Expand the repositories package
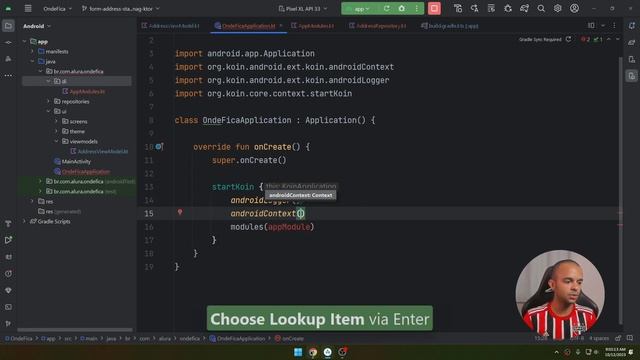The width and height of the screenshot is (640, 360). pos(49,101)
